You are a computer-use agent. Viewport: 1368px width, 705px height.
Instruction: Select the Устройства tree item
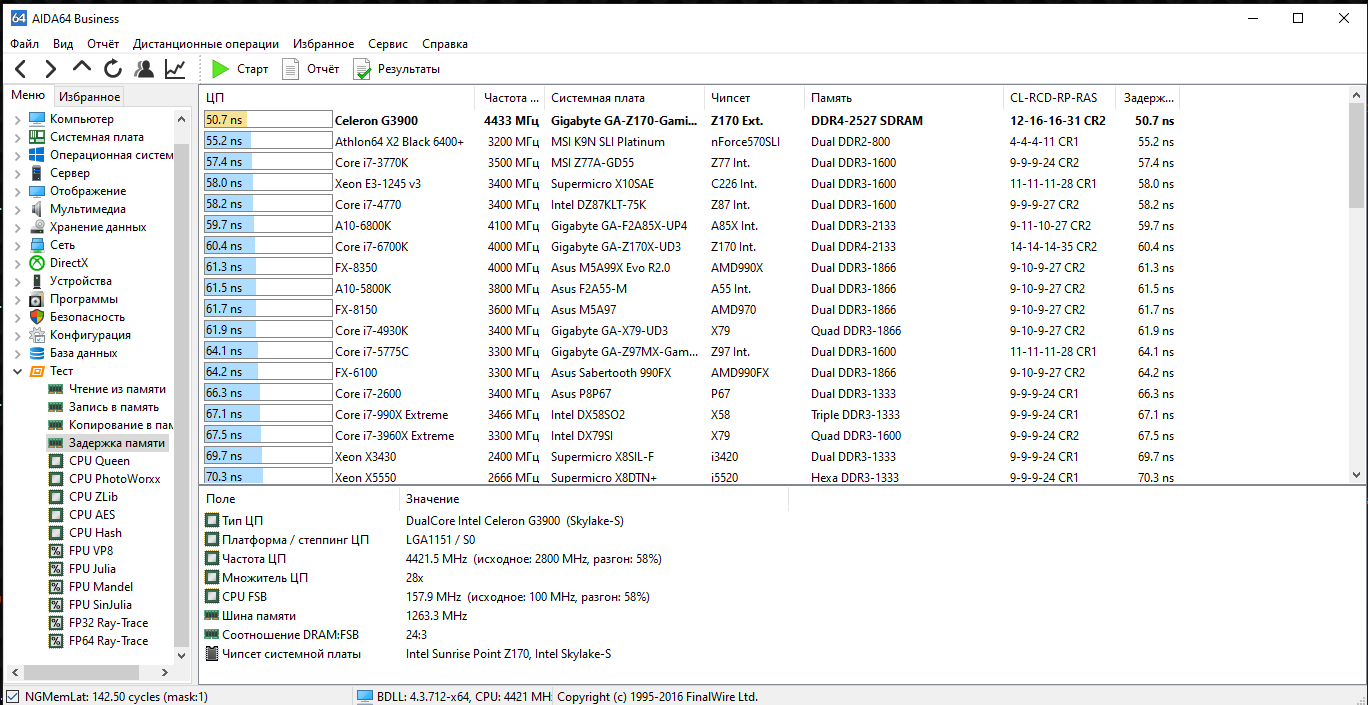81,281
